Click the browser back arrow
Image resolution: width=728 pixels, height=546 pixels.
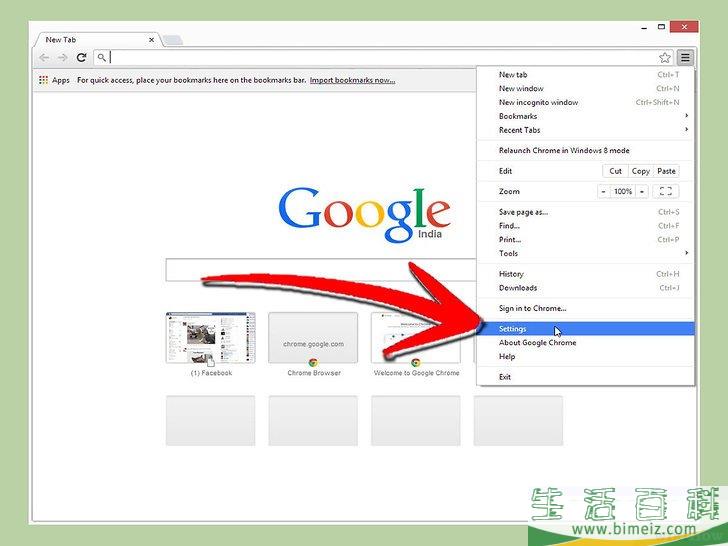coord(44,58)
